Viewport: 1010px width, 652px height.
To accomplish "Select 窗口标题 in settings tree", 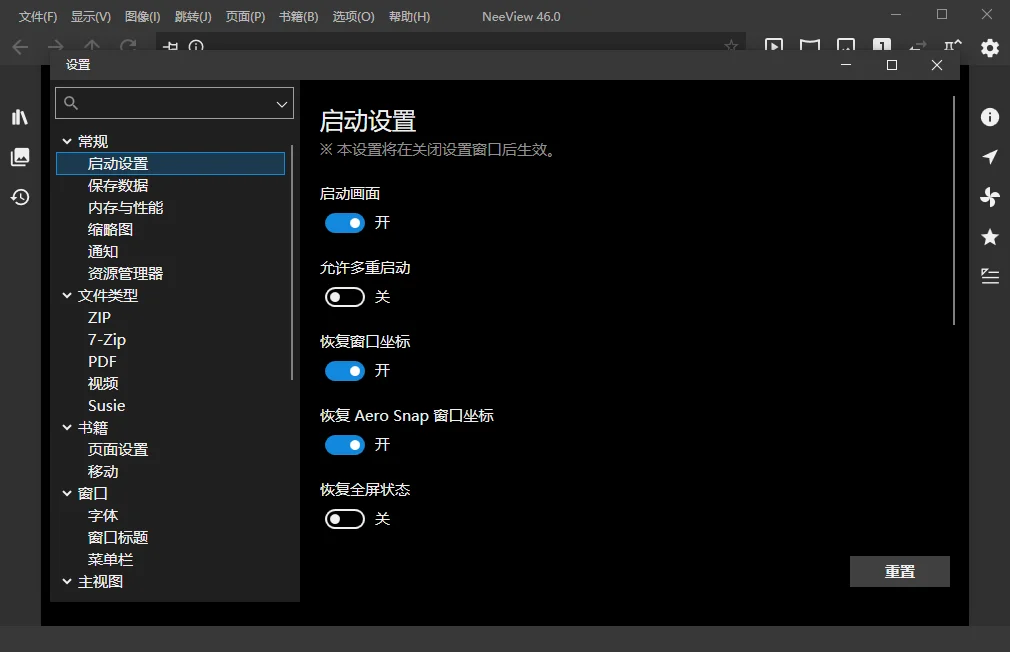I will 118,538.
